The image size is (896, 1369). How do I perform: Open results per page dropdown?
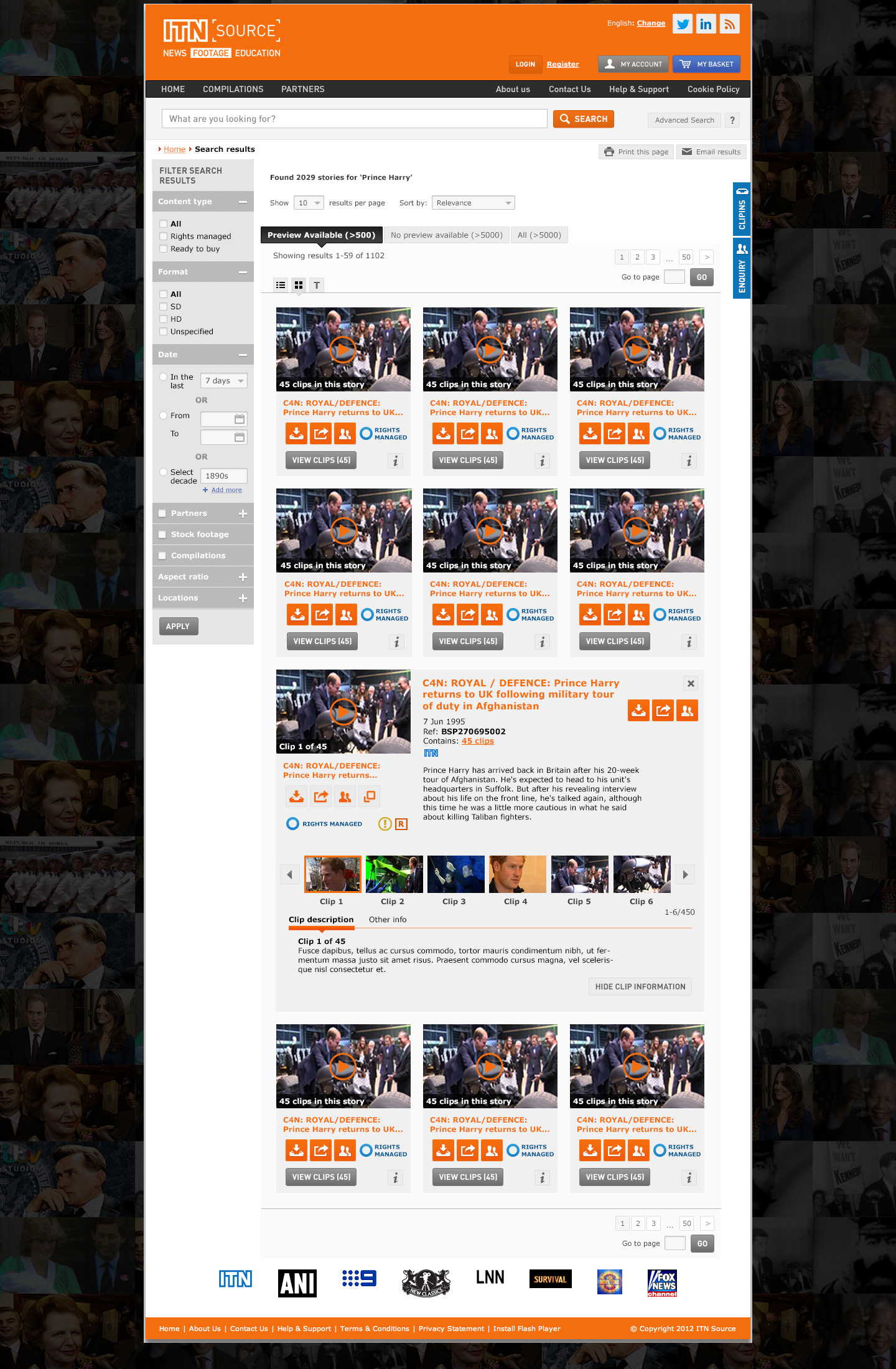coord(309,203)
